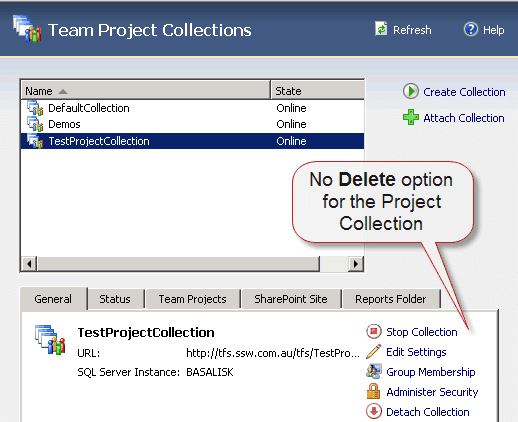The height and width of the screenshot is (422, 518).
Task: Switch to the Reports Folder tab
Action: point(391,299)
